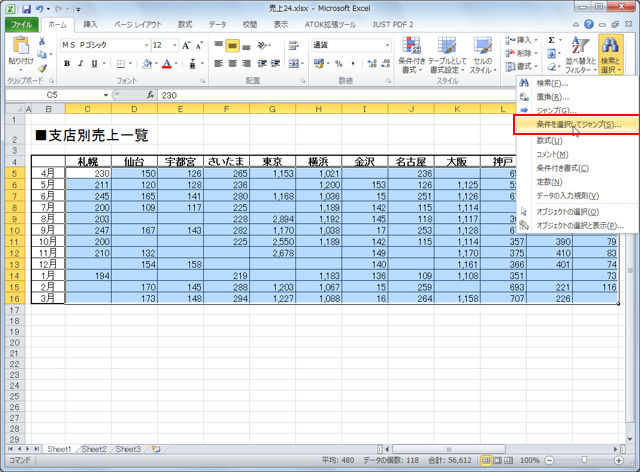
Task: Click the accounting currency format icon
Action: [x=319, y=63]
